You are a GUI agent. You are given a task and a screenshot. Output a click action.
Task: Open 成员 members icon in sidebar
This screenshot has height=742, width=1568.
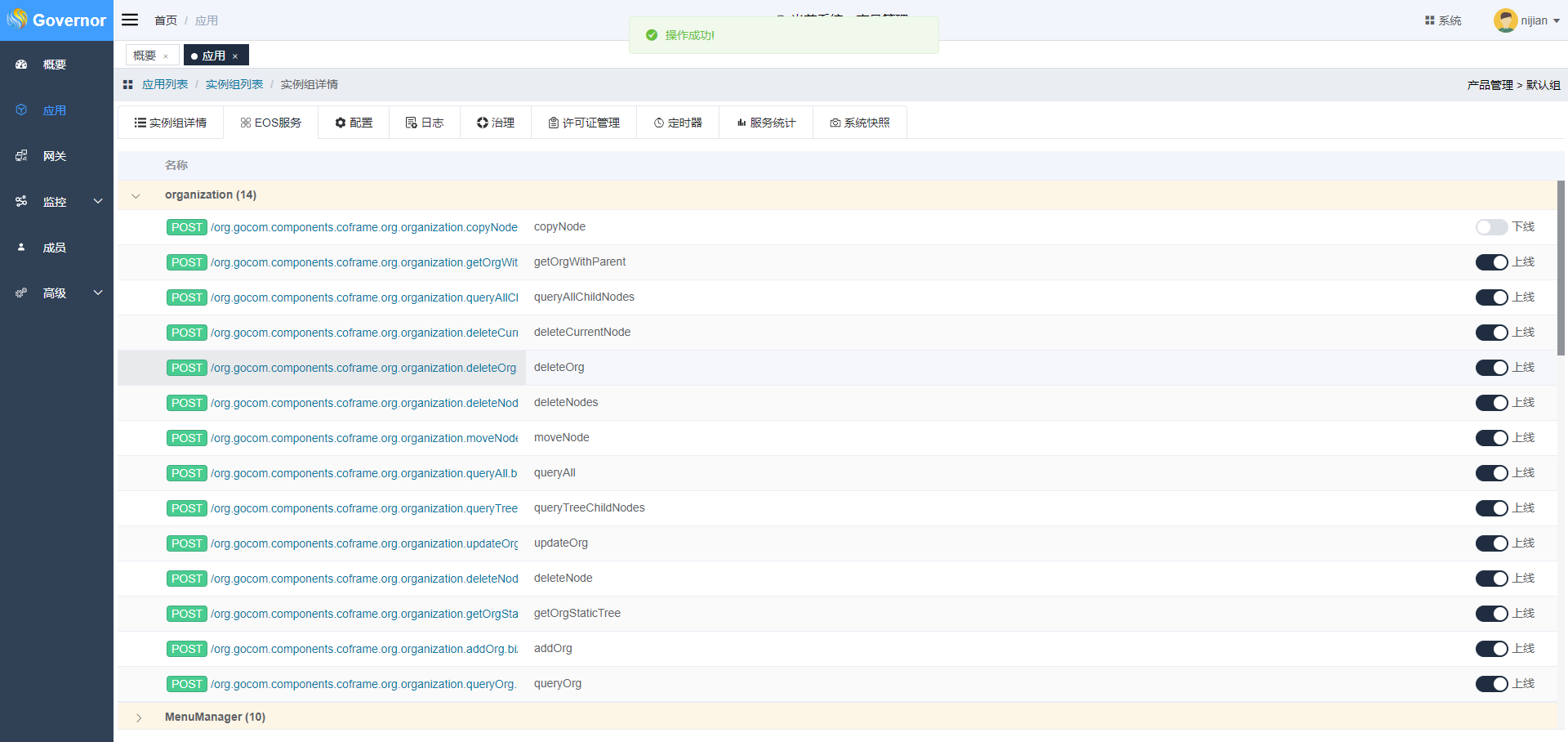tap(21, 247)
